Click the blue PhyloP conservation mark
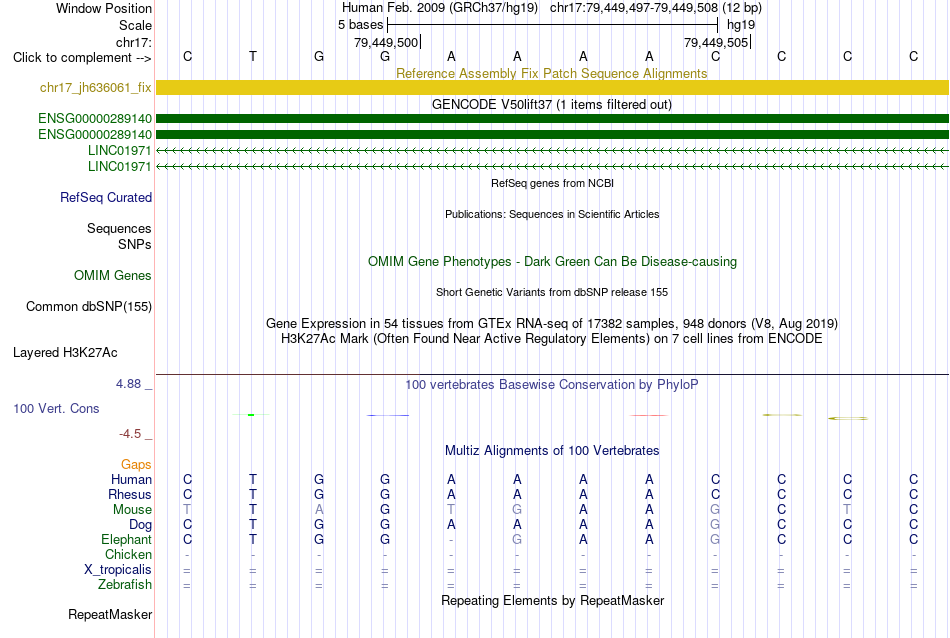Viewport: 950px width, 638px height. click(x=388, y=415)
